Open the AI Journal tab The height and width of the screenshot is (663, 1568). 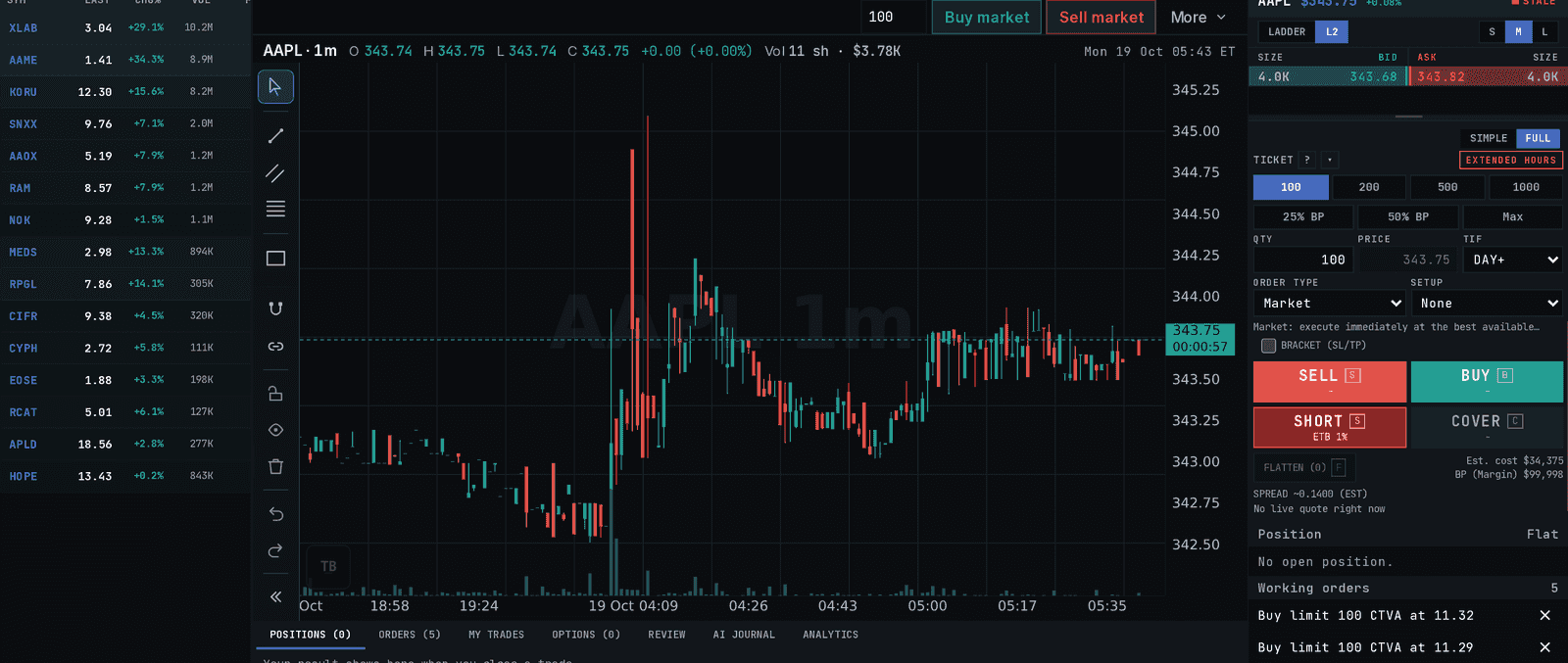744,635
